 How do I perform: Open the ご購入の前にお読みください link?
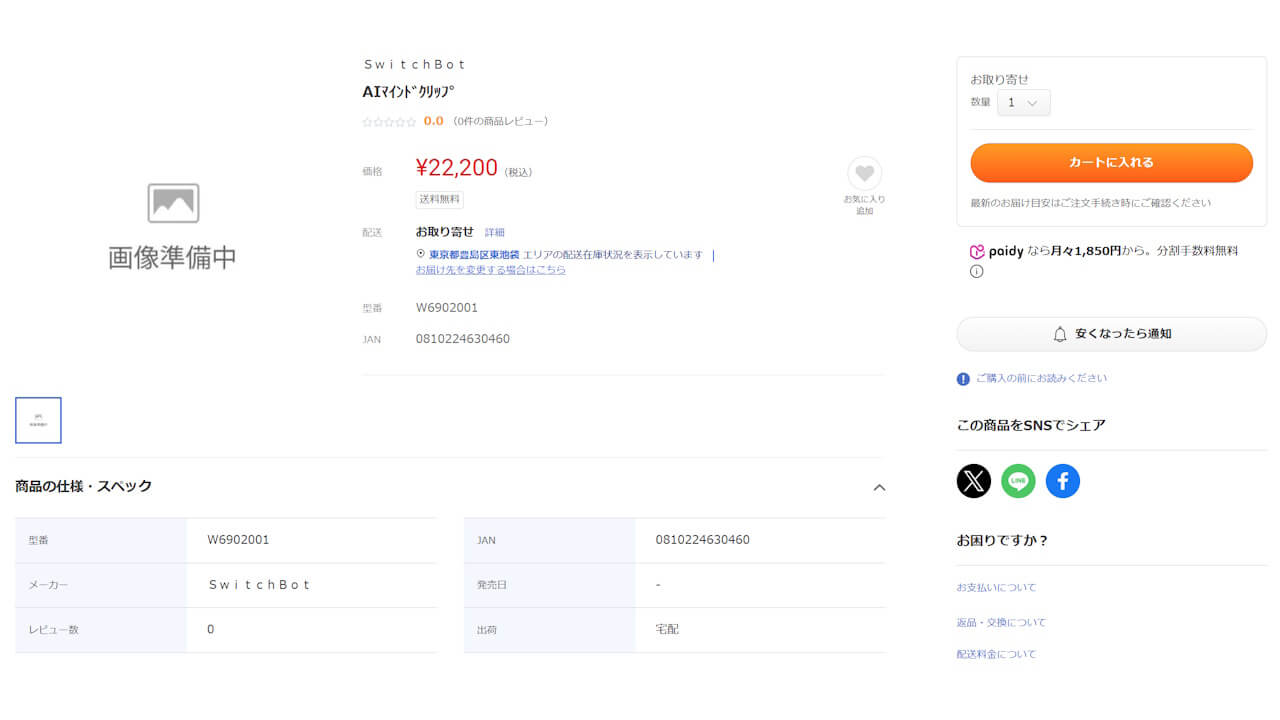point(1041,378)
